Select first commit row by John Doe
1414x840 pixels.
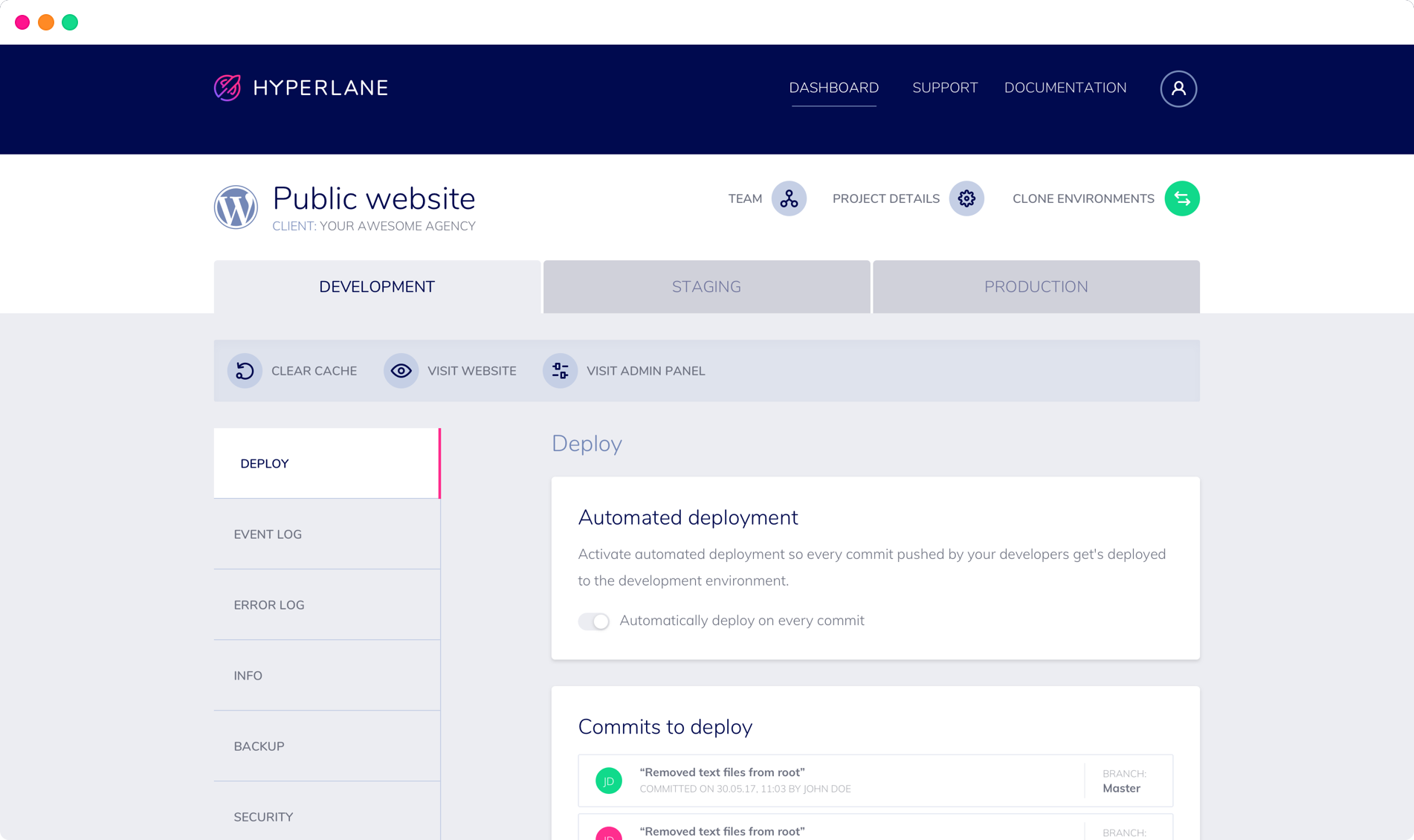875,781
